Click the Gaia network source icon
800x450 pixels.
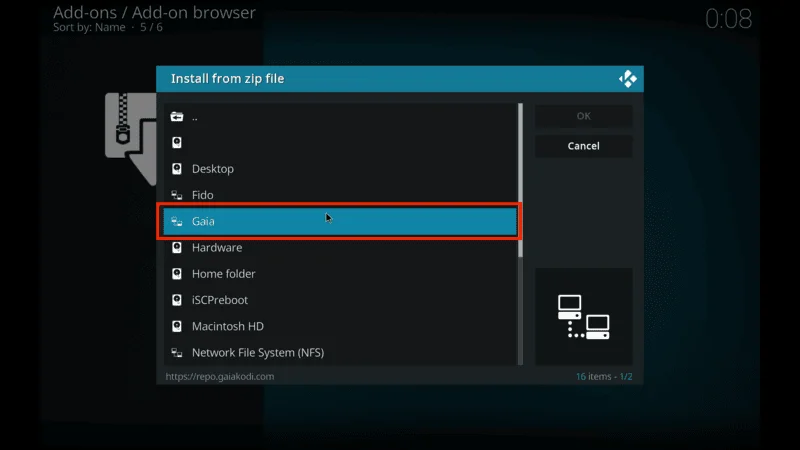click(x=177, y=221)
